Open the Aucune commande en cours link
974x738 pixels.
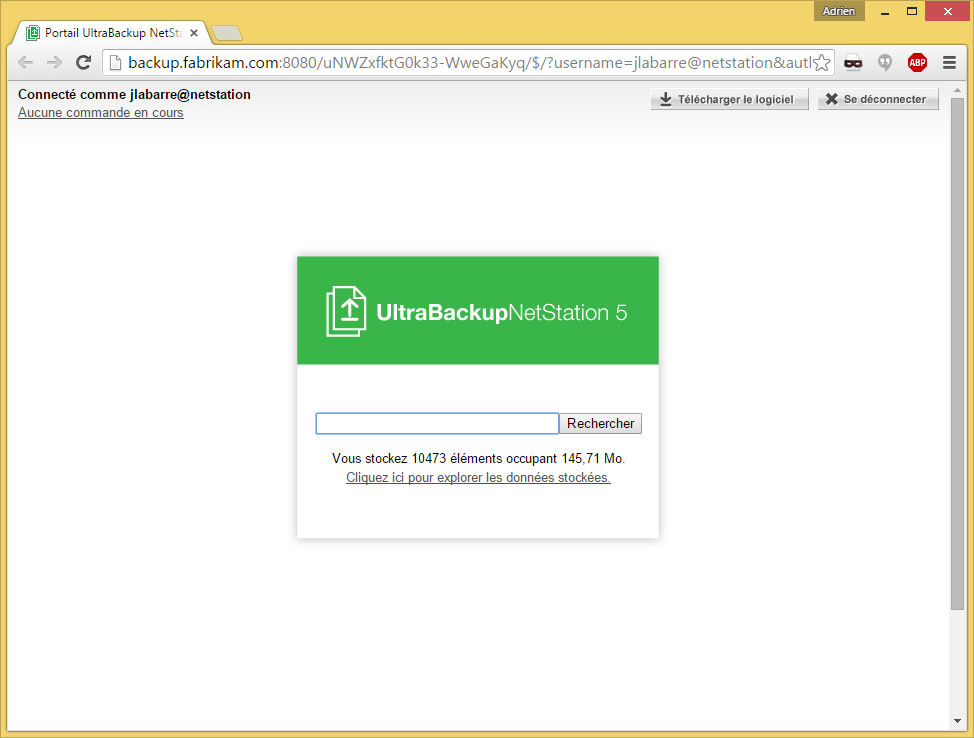[100, 113]
